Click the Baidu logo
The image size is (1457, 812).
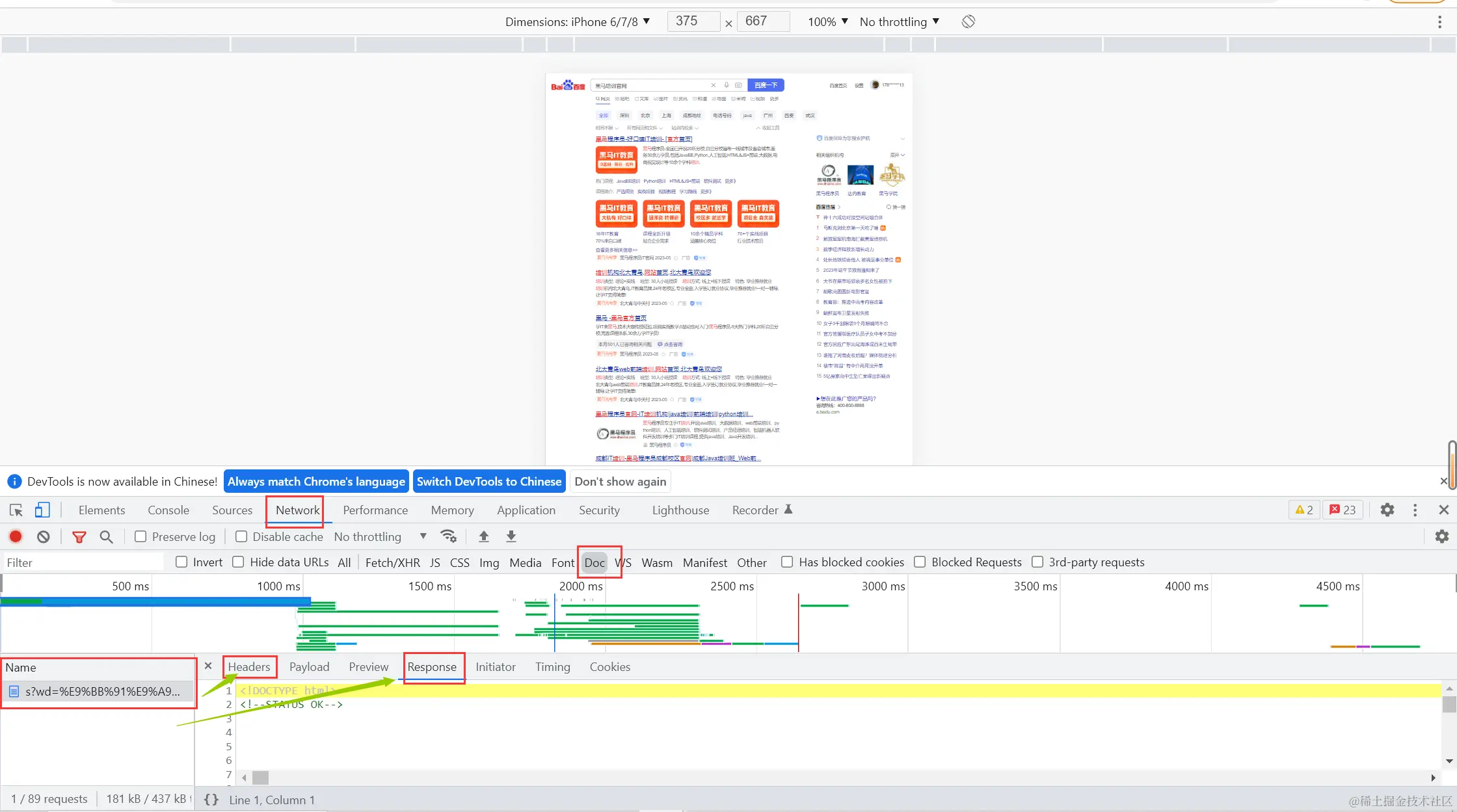pyautogui.click(x=568, y=85)
